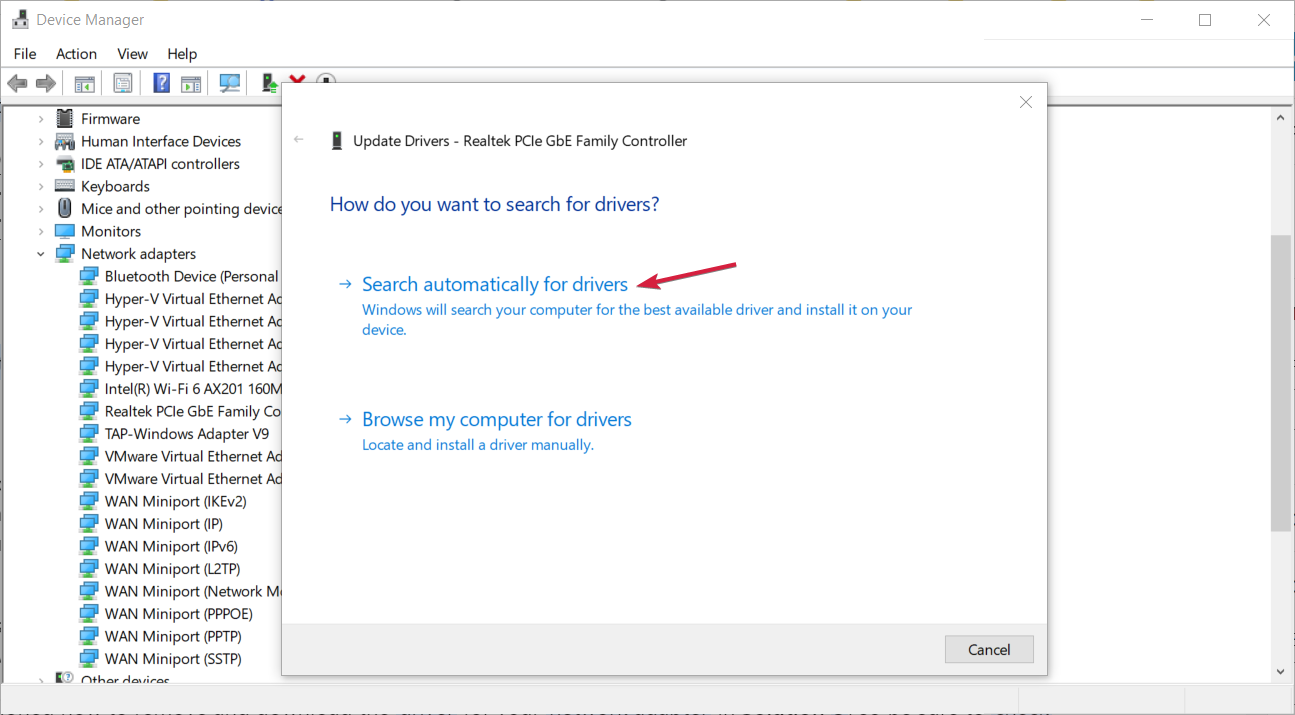Expand the Human Interface Devices node

[41, 141]
